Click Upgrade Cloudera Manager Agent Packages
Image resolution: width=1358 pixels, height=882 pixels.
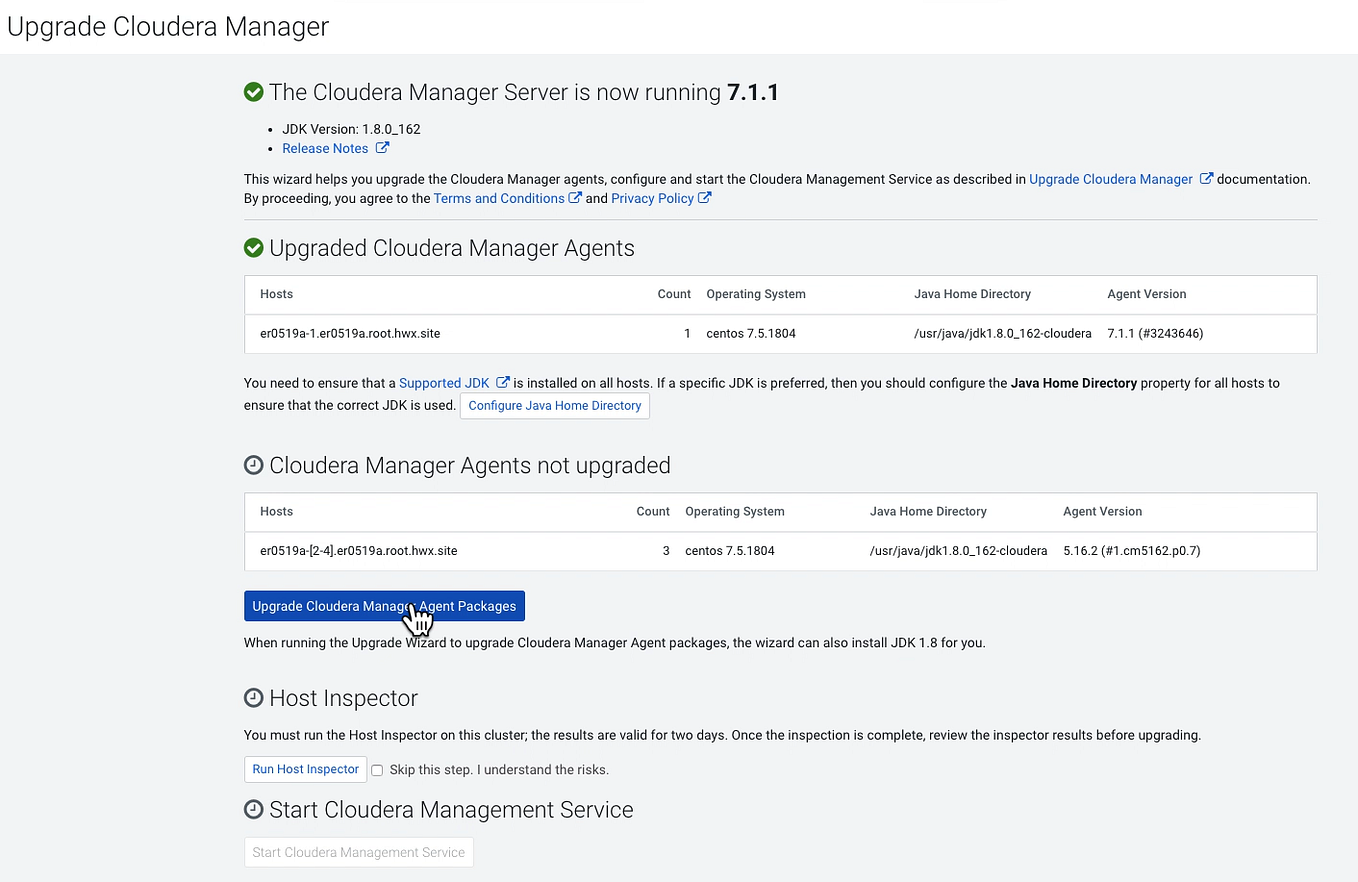click(x=384, y=606)
